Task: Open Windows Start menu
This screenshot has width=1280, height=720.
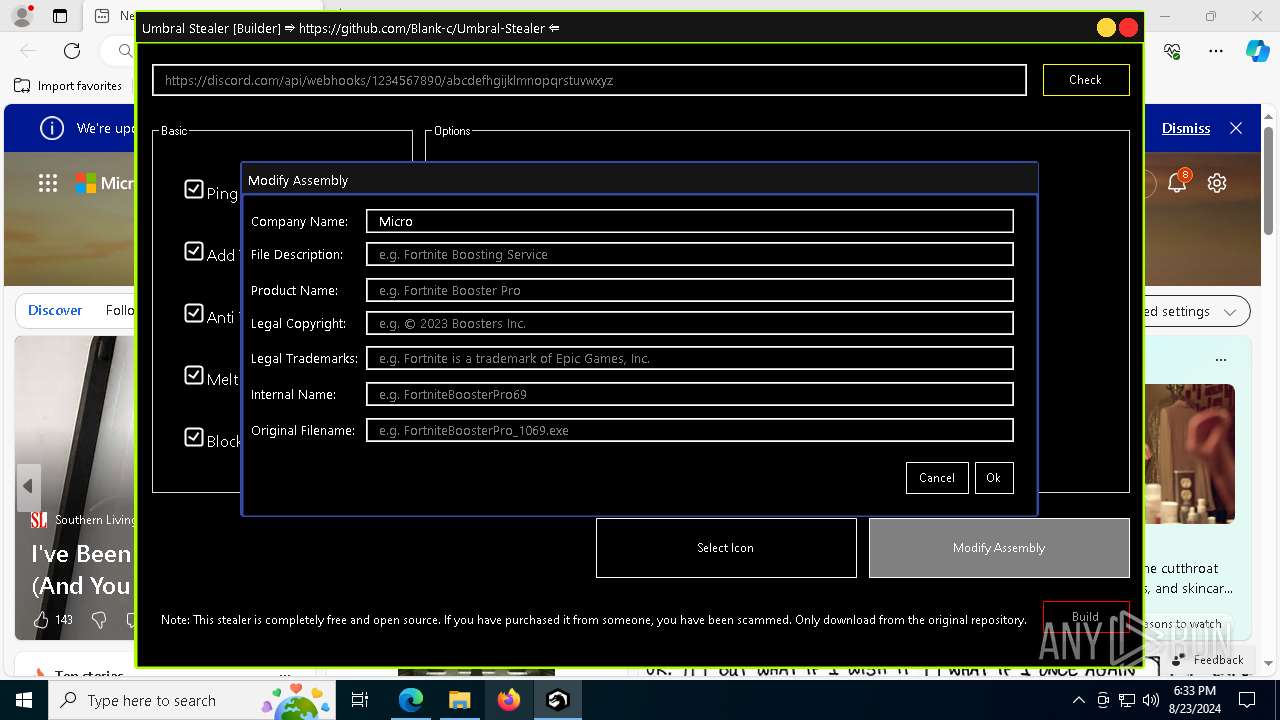Action: pos(24,700)
